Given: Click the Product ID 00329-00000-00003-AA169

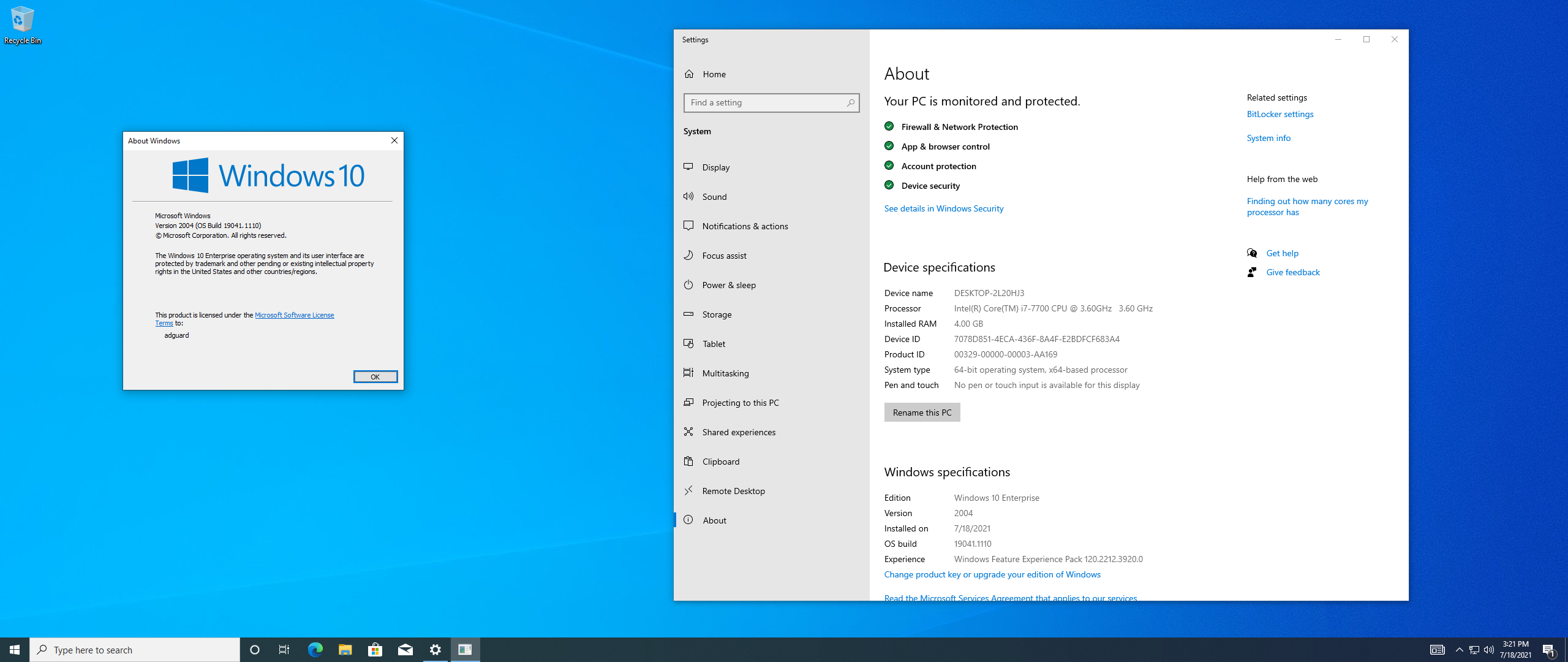Looking at the screenshot, I should 1005,354.
